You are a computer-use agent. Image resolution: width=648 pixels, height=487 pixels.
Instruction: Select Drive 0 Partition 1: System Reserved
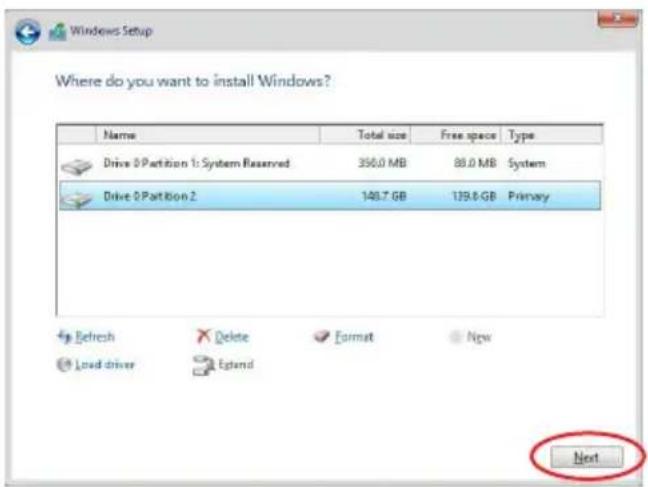pyautogui.click(x=330, y=163)
